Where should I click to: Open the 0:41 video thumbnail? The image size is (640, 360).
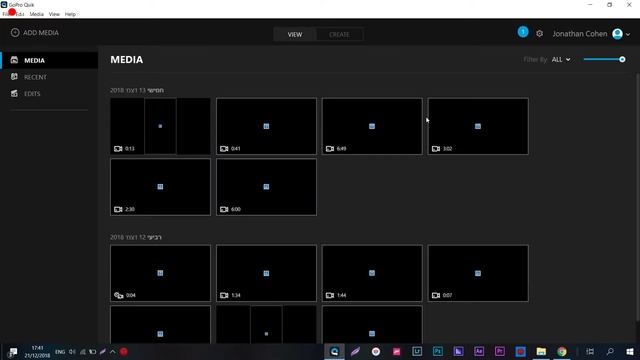(266, 126)
